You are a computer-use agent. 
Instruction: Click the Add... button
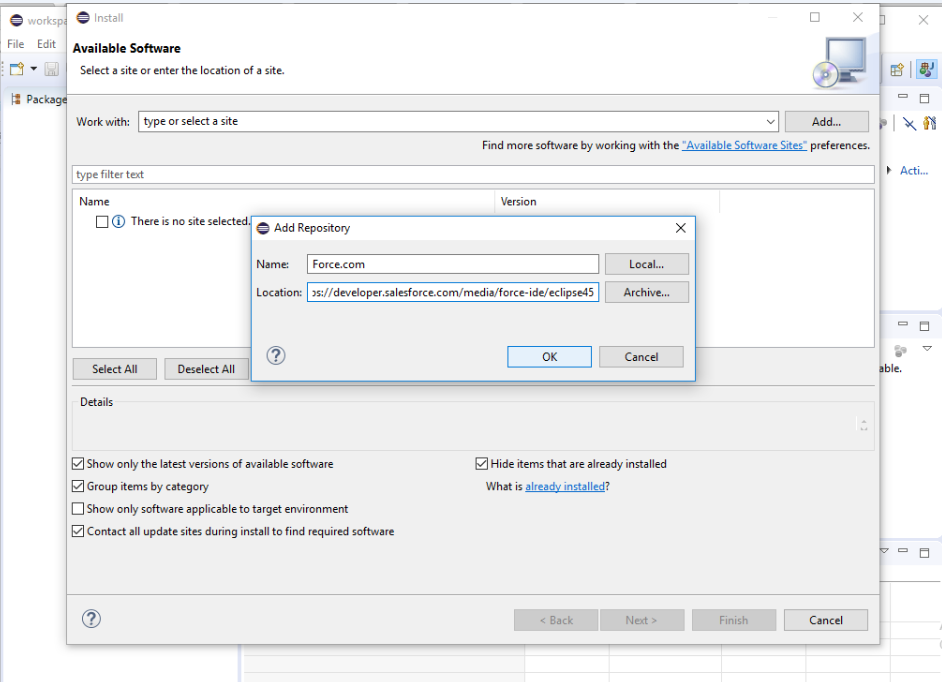pos(827,121)
